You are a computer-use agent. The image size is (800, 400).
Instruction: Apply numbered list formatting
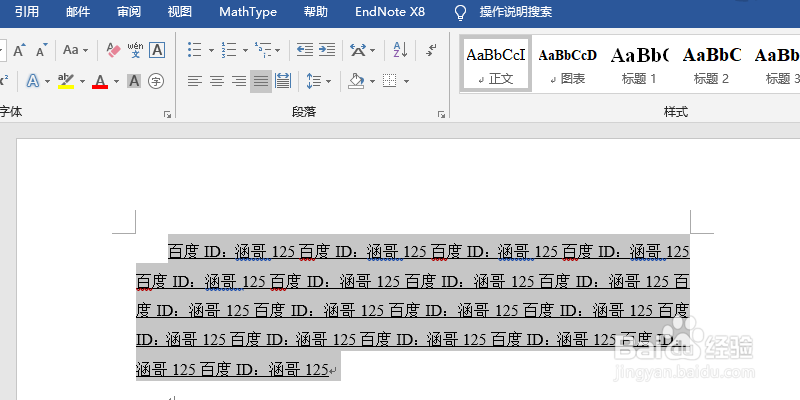point(229,50)
